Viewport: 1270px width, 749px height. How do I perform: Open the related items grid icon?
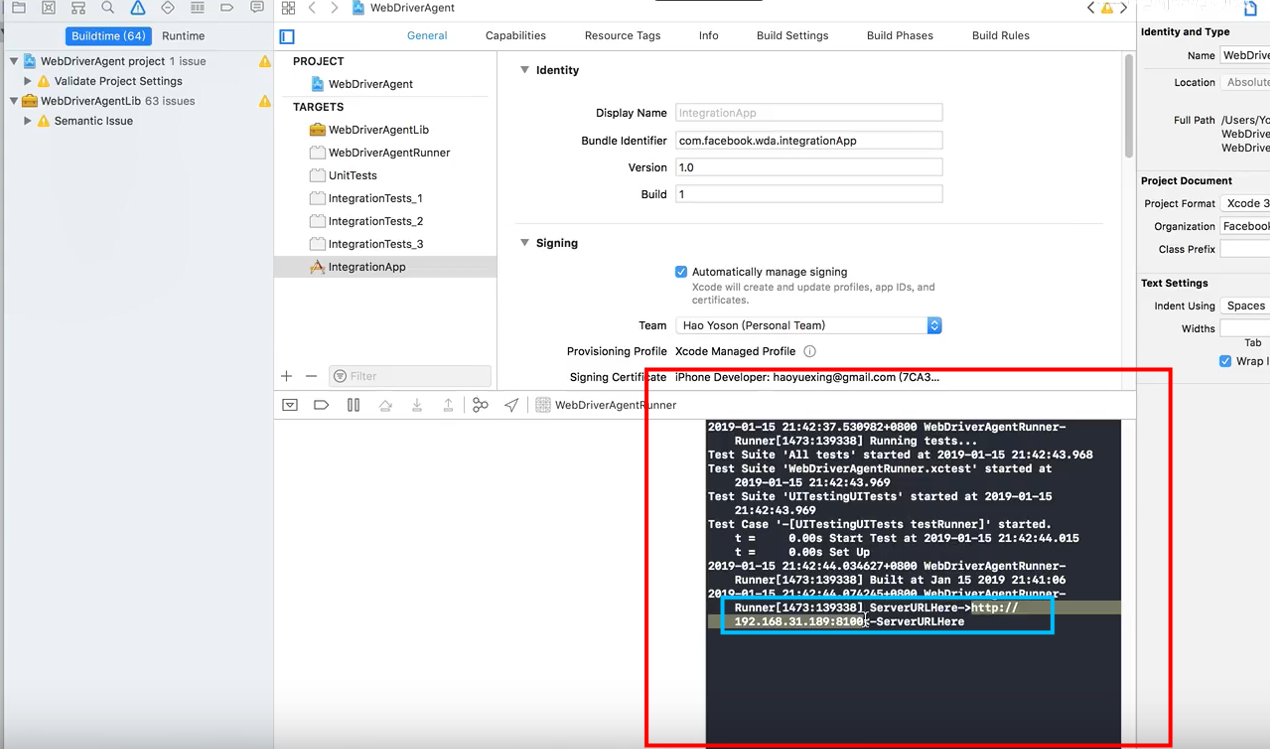(x=288, y=8)
